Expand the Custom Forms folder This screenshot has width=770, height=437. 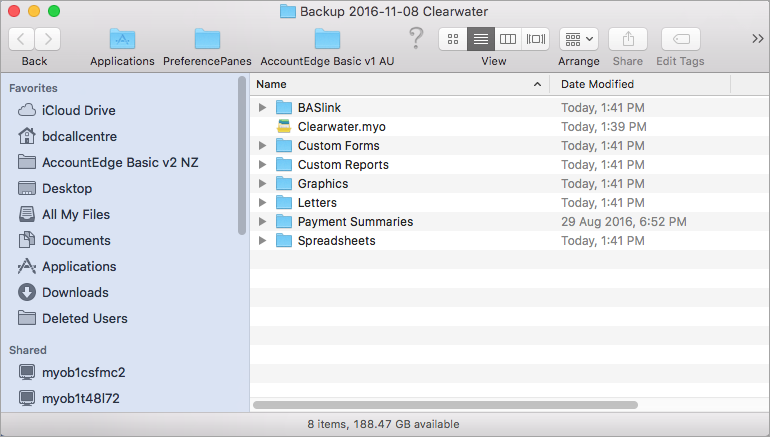[262, 146]
